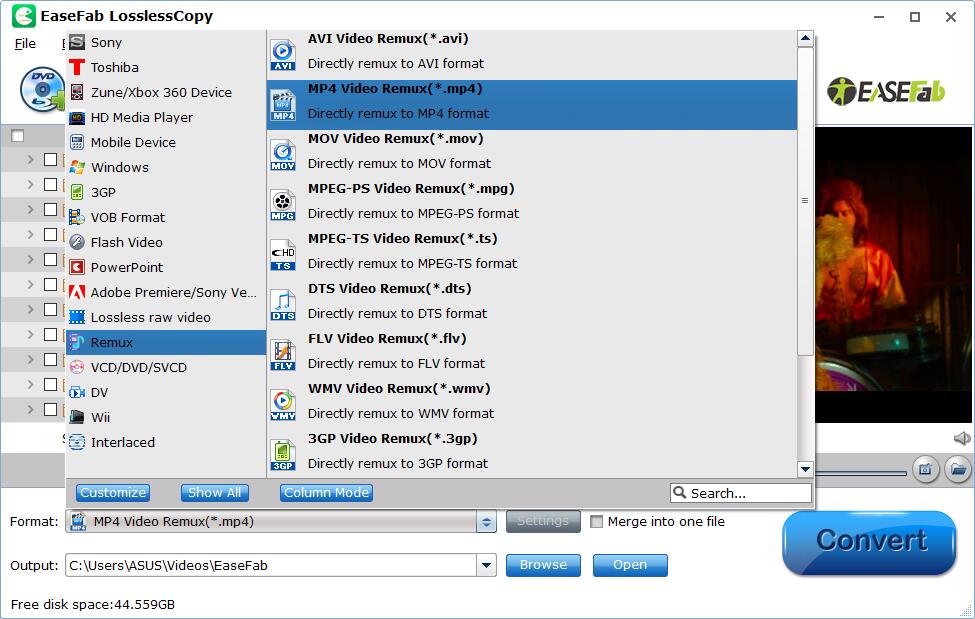This screenshot has width=975, height=619.
Task: Start conversion with Convert button
Action: pyautogui.click(x=869, y=542)
